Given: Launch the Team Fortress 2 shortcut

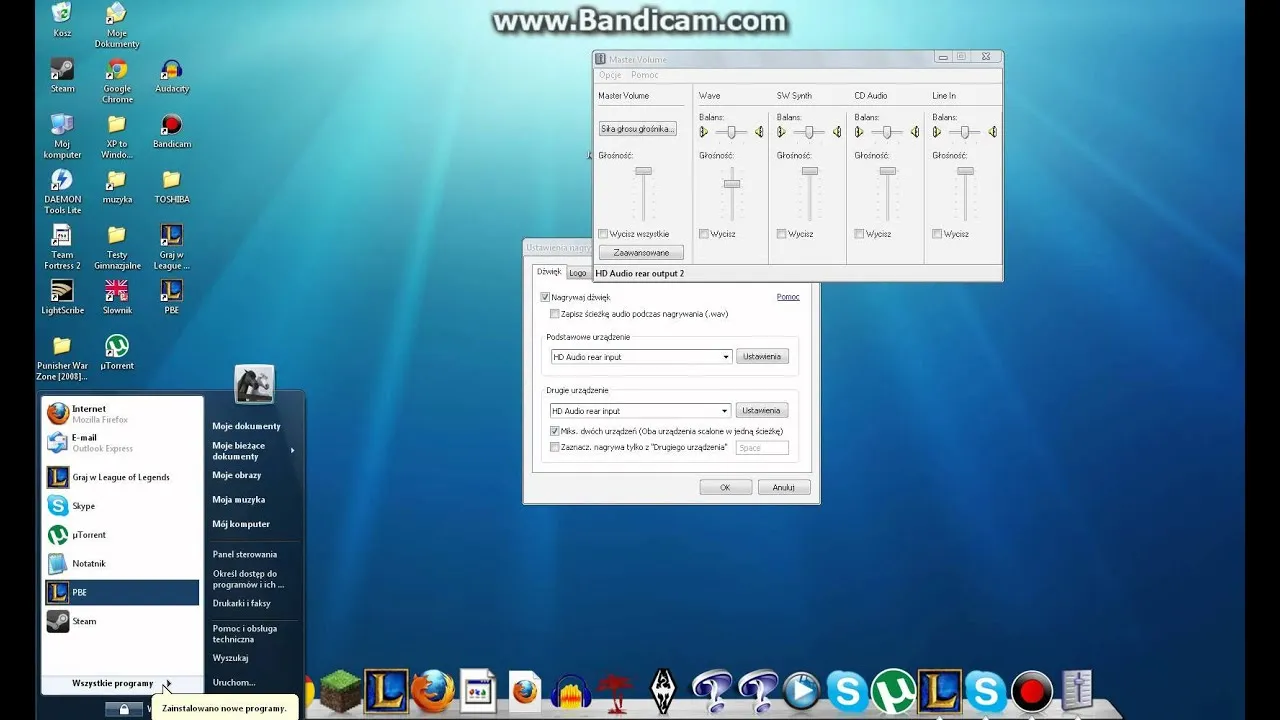Looking at the screenshot, I should point(62,236).
